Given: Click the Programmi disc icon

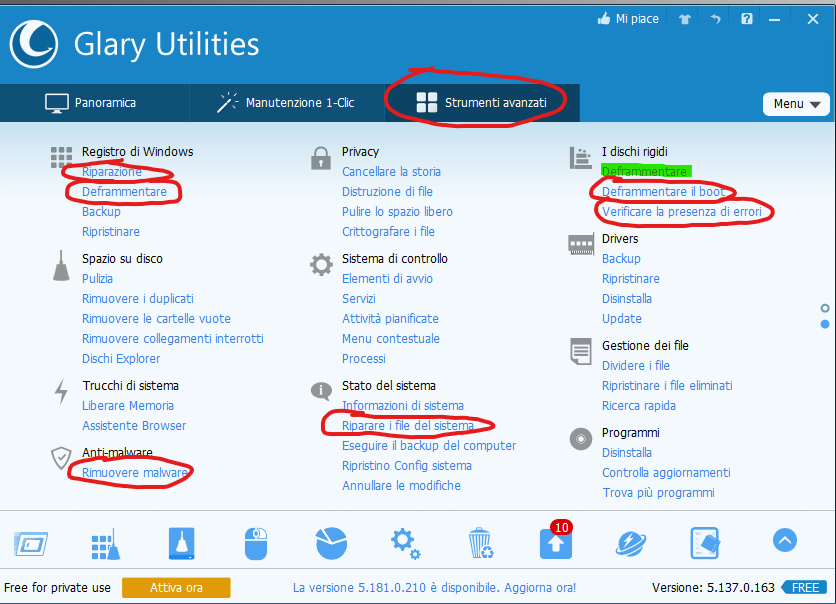Looking at the screenshot, I should 581,439.
